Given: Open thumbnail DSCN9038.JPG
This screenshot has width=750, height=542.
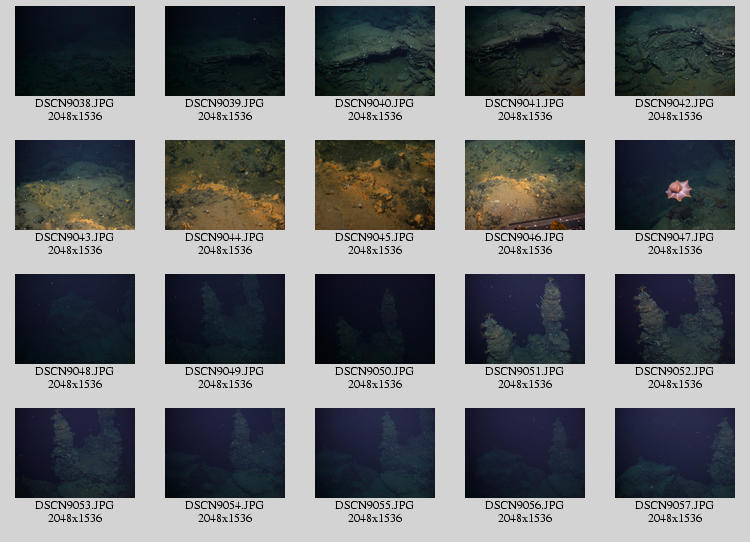Looking at the screenshot, I should pos(75,51).
